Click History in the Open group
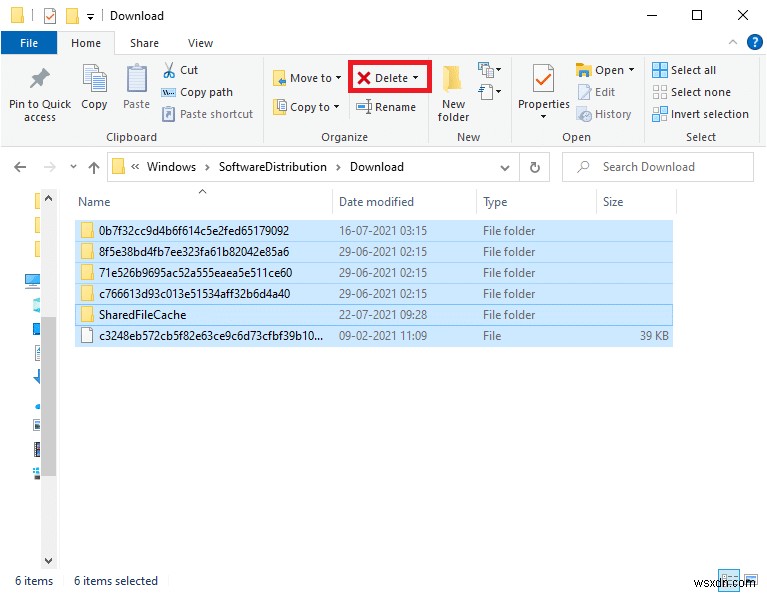 click(x=604, y=114)
